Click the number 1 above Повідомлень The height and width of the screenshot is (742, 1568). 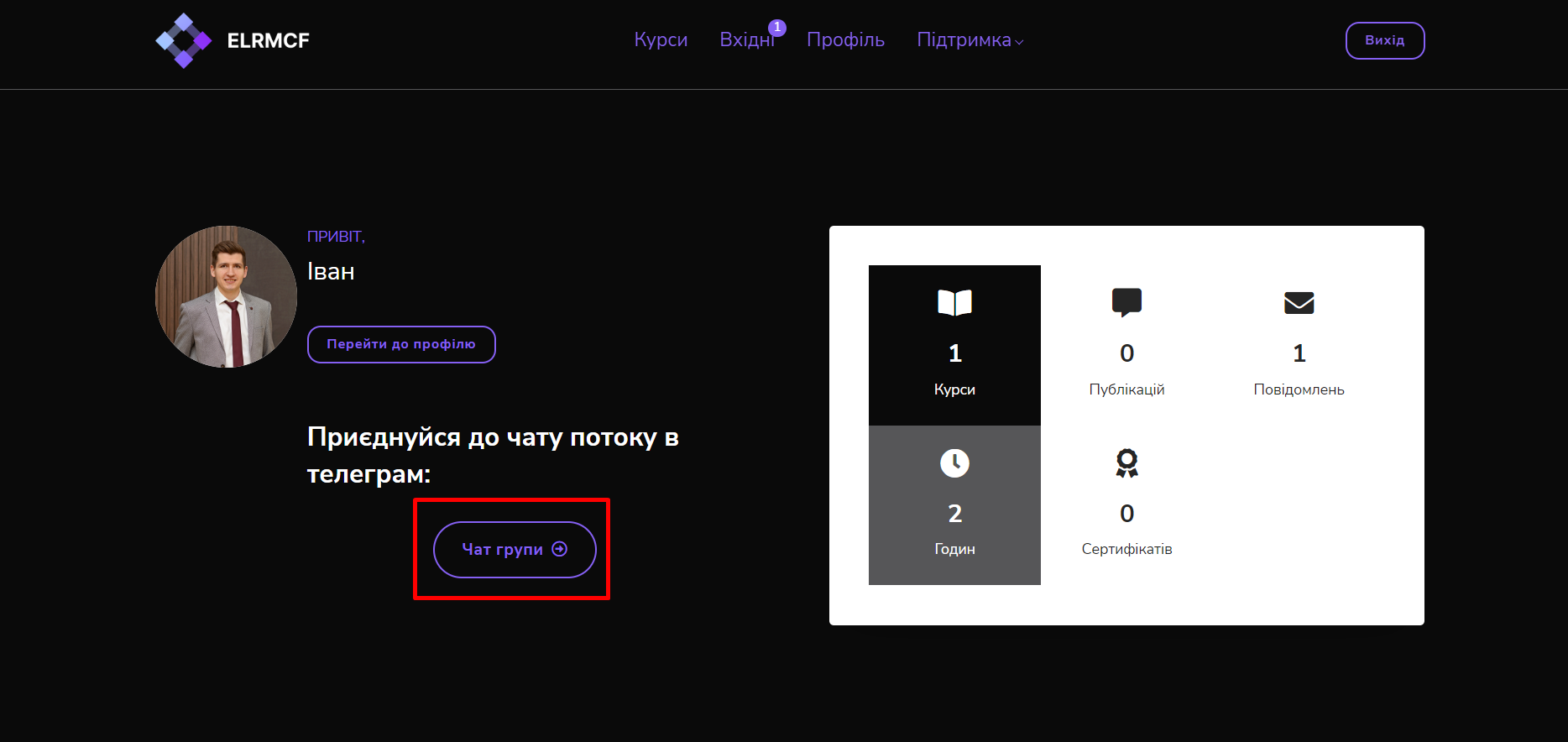[x=1299, y=353]
